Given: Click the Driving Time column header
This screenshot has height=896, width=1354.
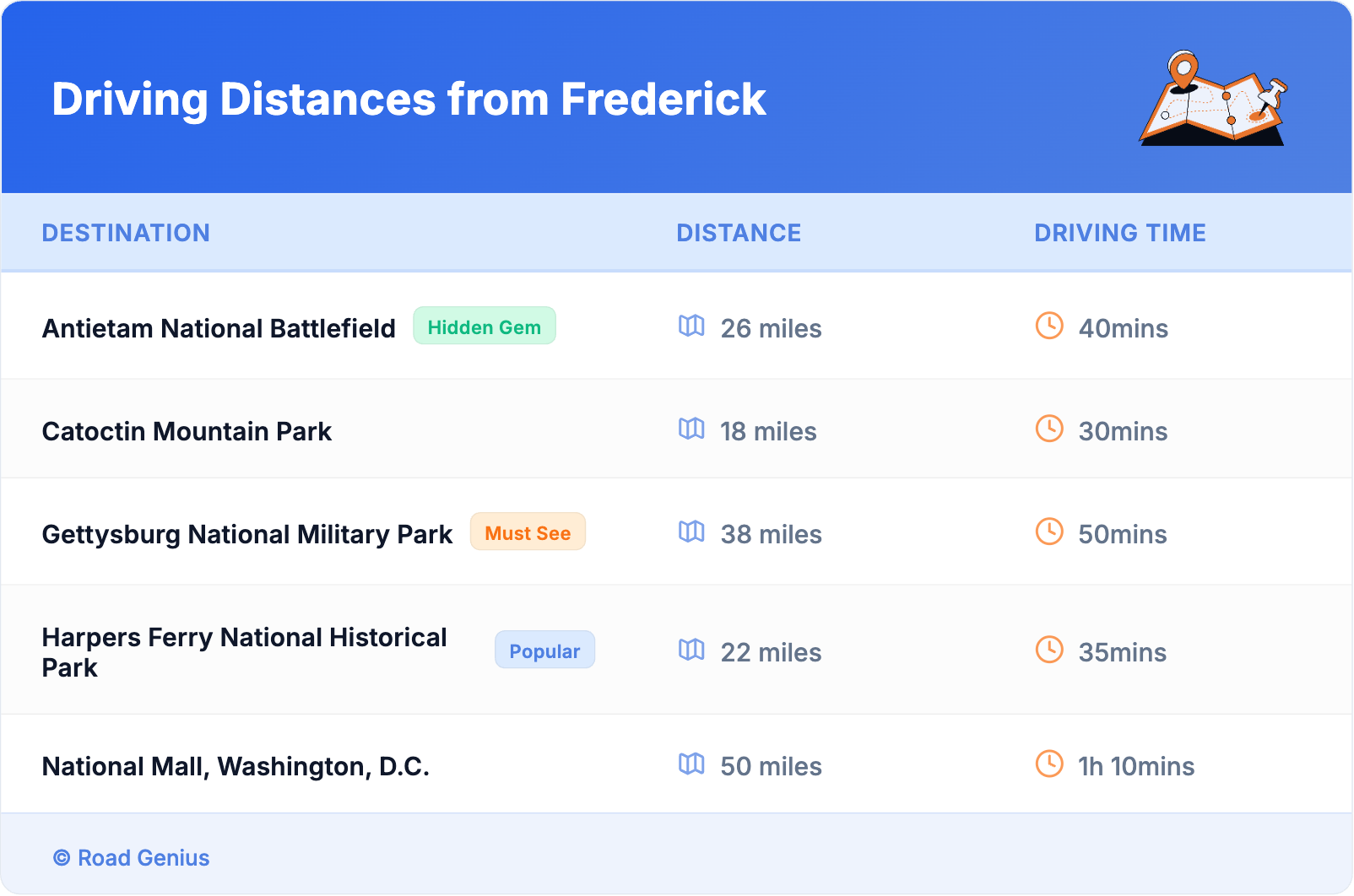Looking at the screenshot, I should point(1120,233).
